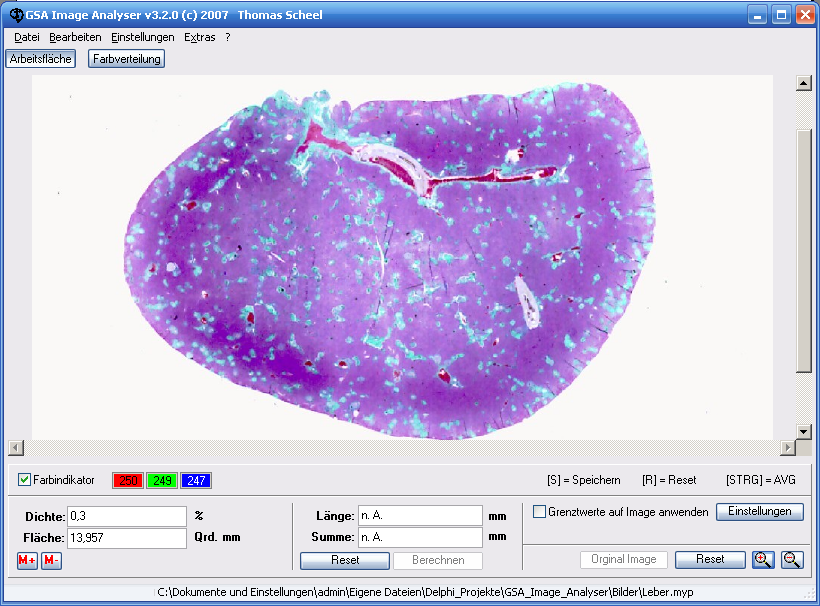Open the Datei menu
The image size is (820, 606).
[27, 37]
